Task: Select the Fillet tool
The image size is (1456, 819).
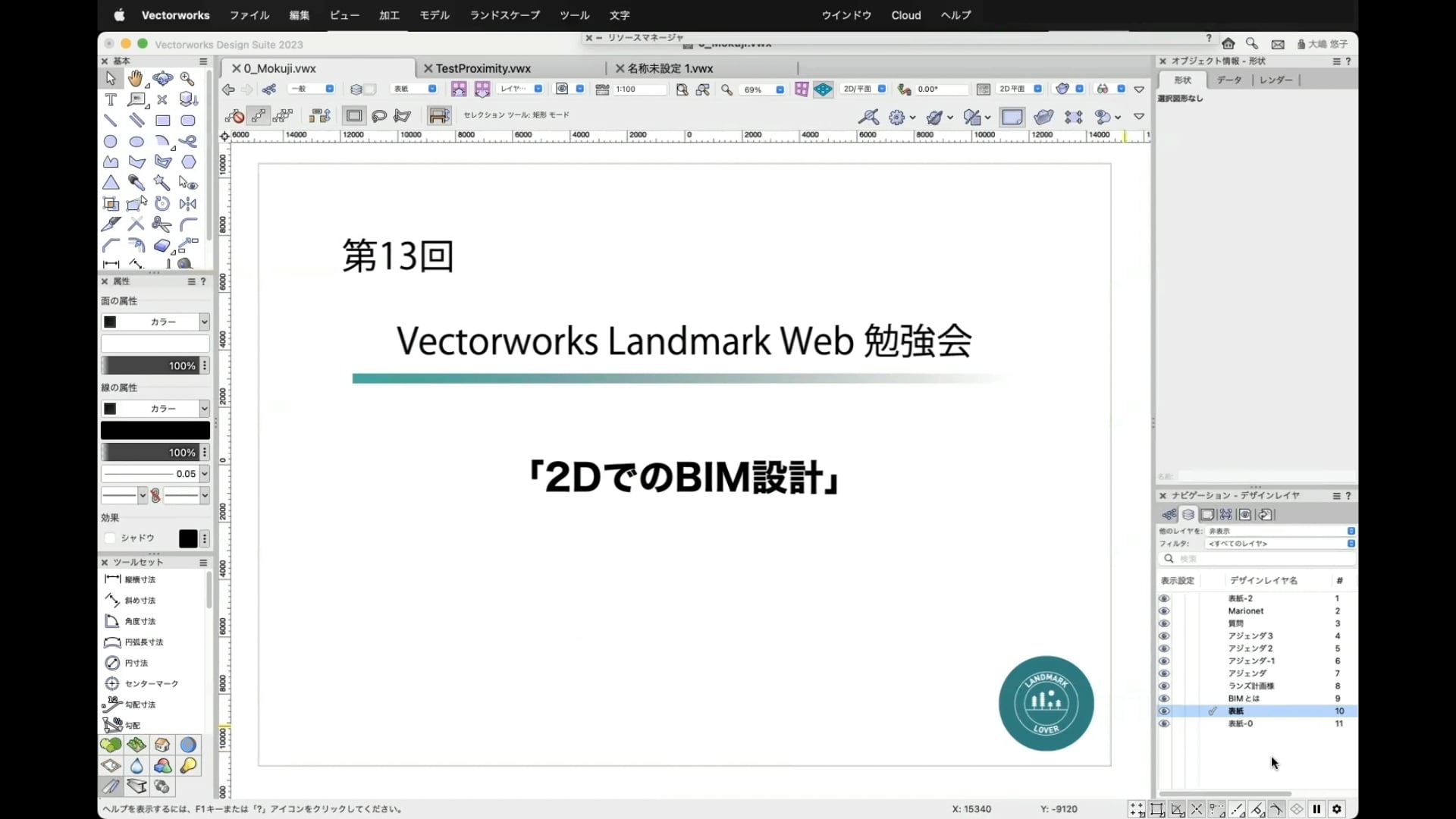Action: point(188,224)
